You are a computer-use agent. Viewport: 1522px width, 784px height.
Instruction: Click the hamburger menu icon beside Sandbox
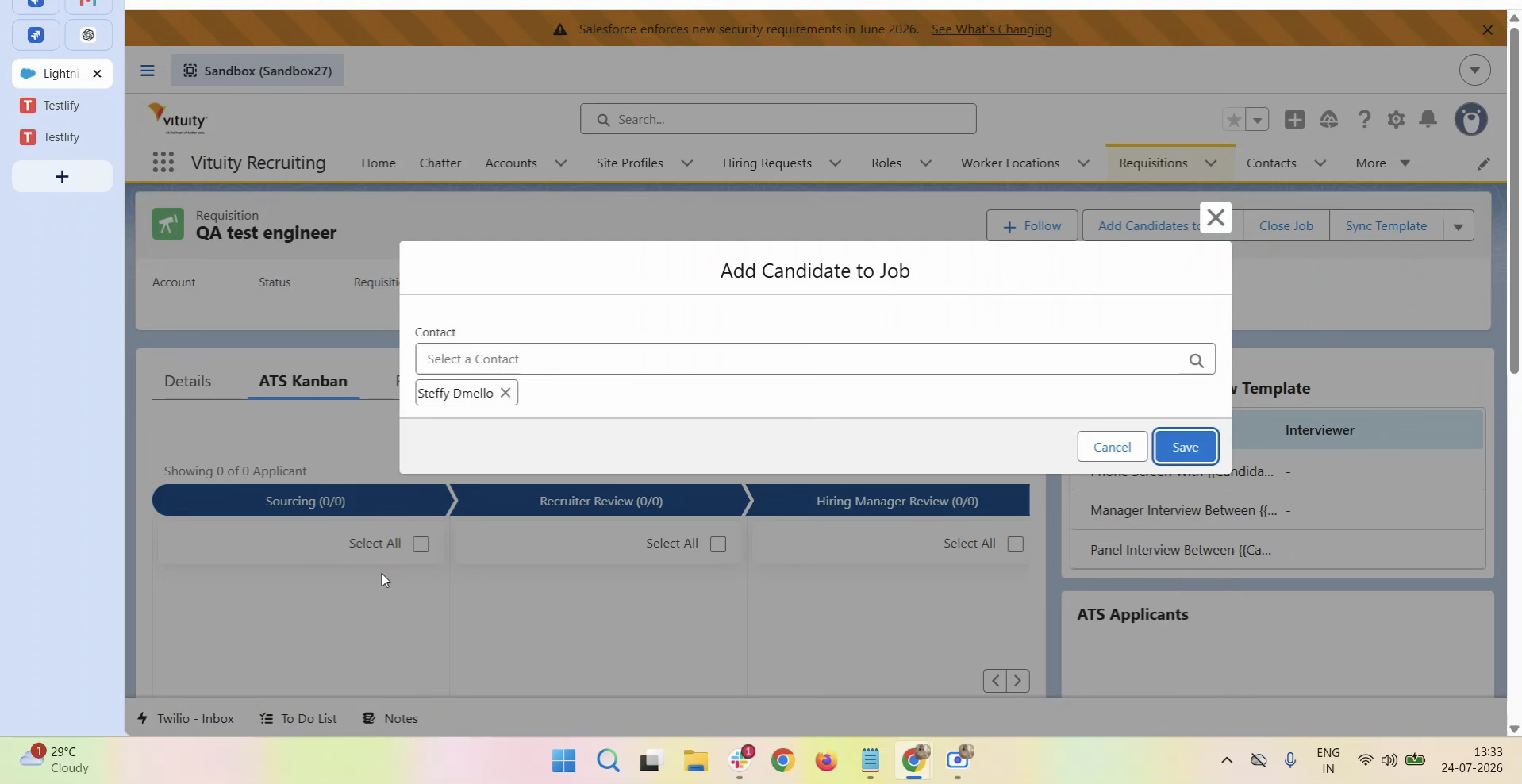pyautogui.click(x=147, y=71)
